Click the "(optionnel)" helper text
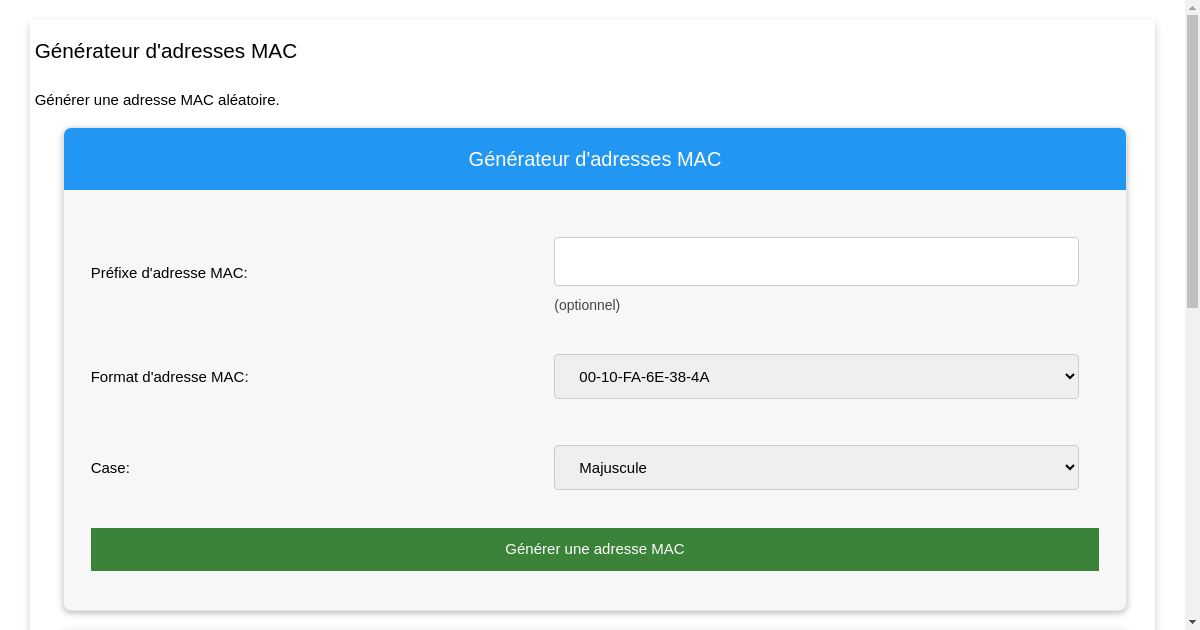 [x=587, y=305]
